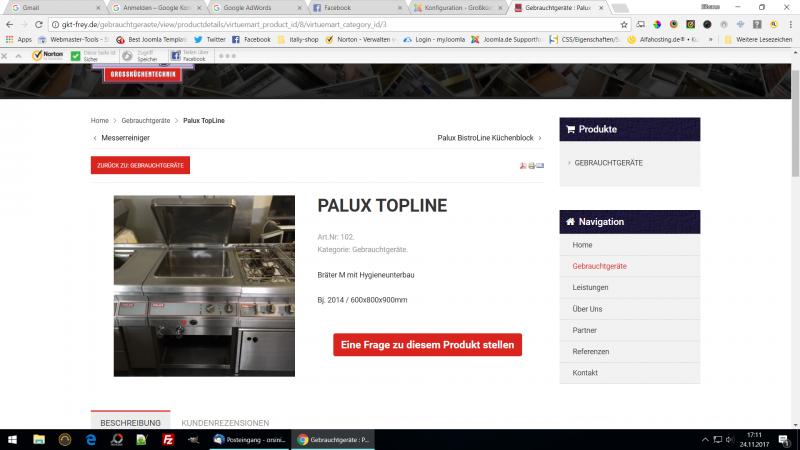Click the PDF export icon

click(x=523, y=165)
